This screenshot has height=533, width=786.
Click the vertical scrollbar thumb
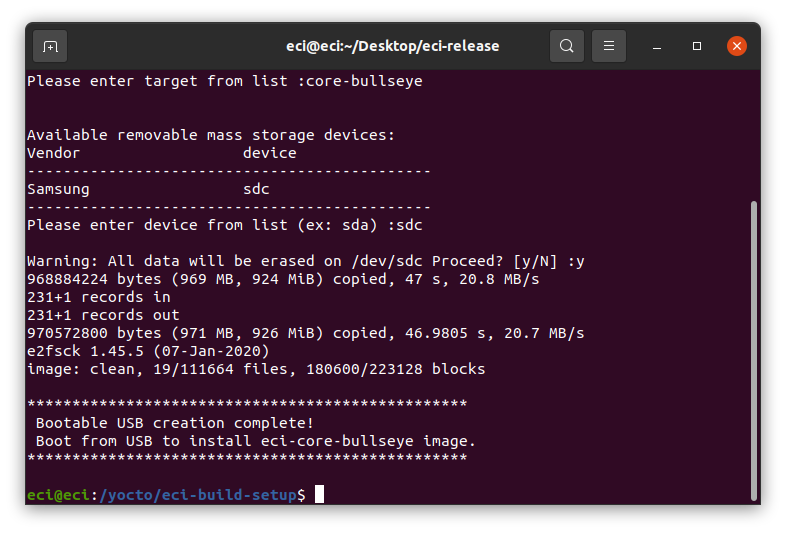click(x=753, y=350)
